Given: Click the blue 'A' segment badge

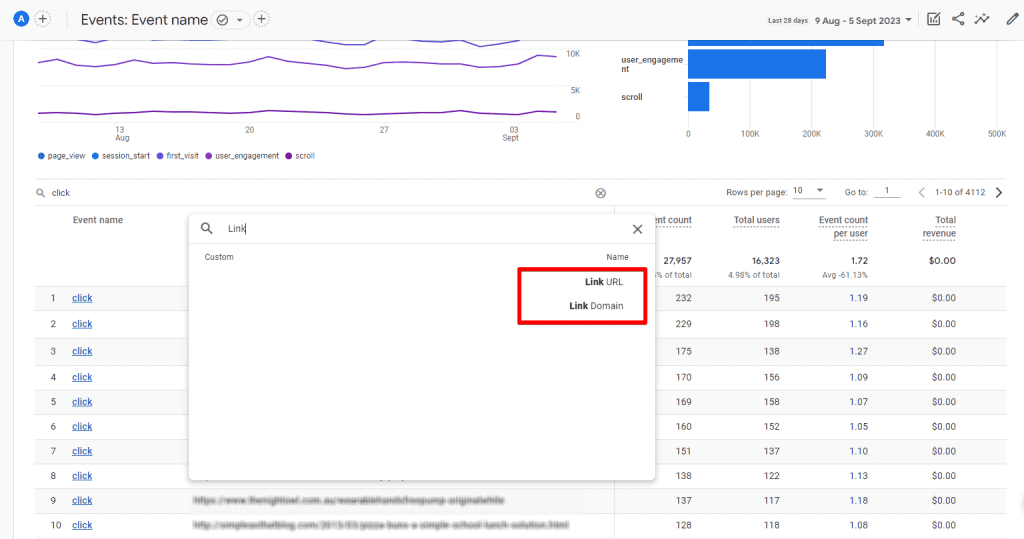Looking at the screenshot, I should coord(21,19).
